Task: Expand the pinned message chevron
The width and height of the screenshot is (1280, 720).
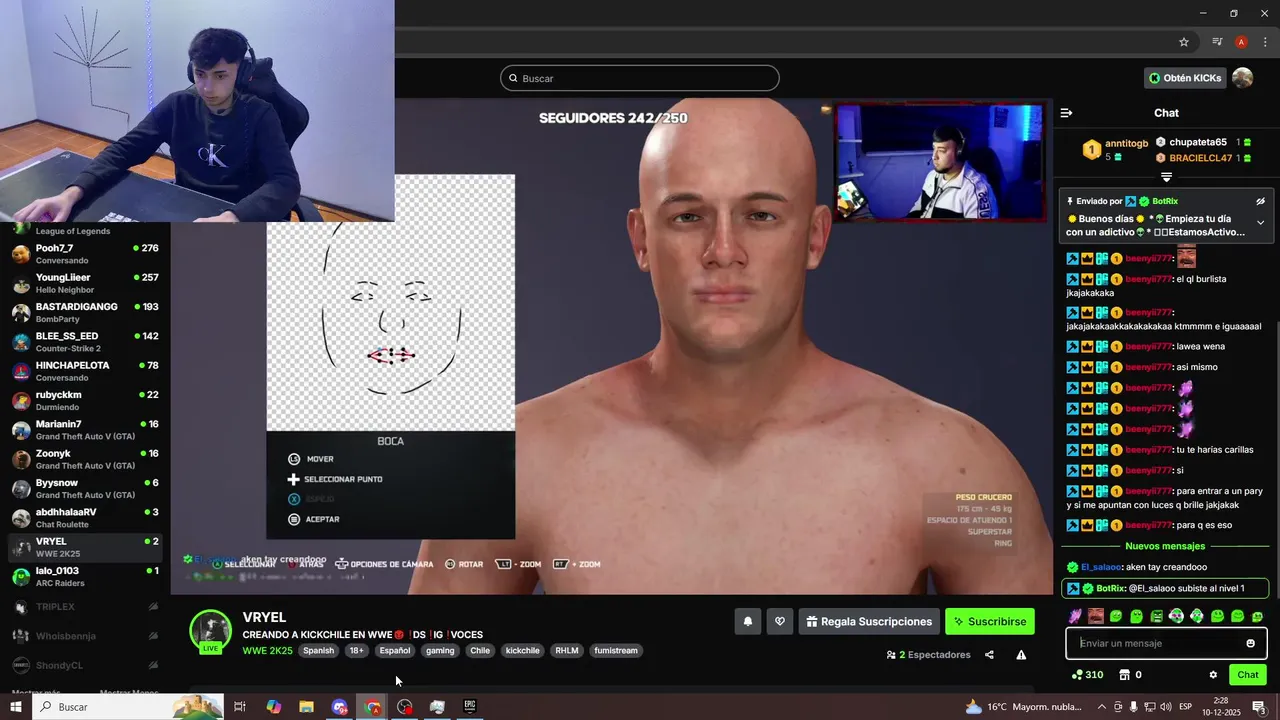Action: click(x=1261, y=222)
